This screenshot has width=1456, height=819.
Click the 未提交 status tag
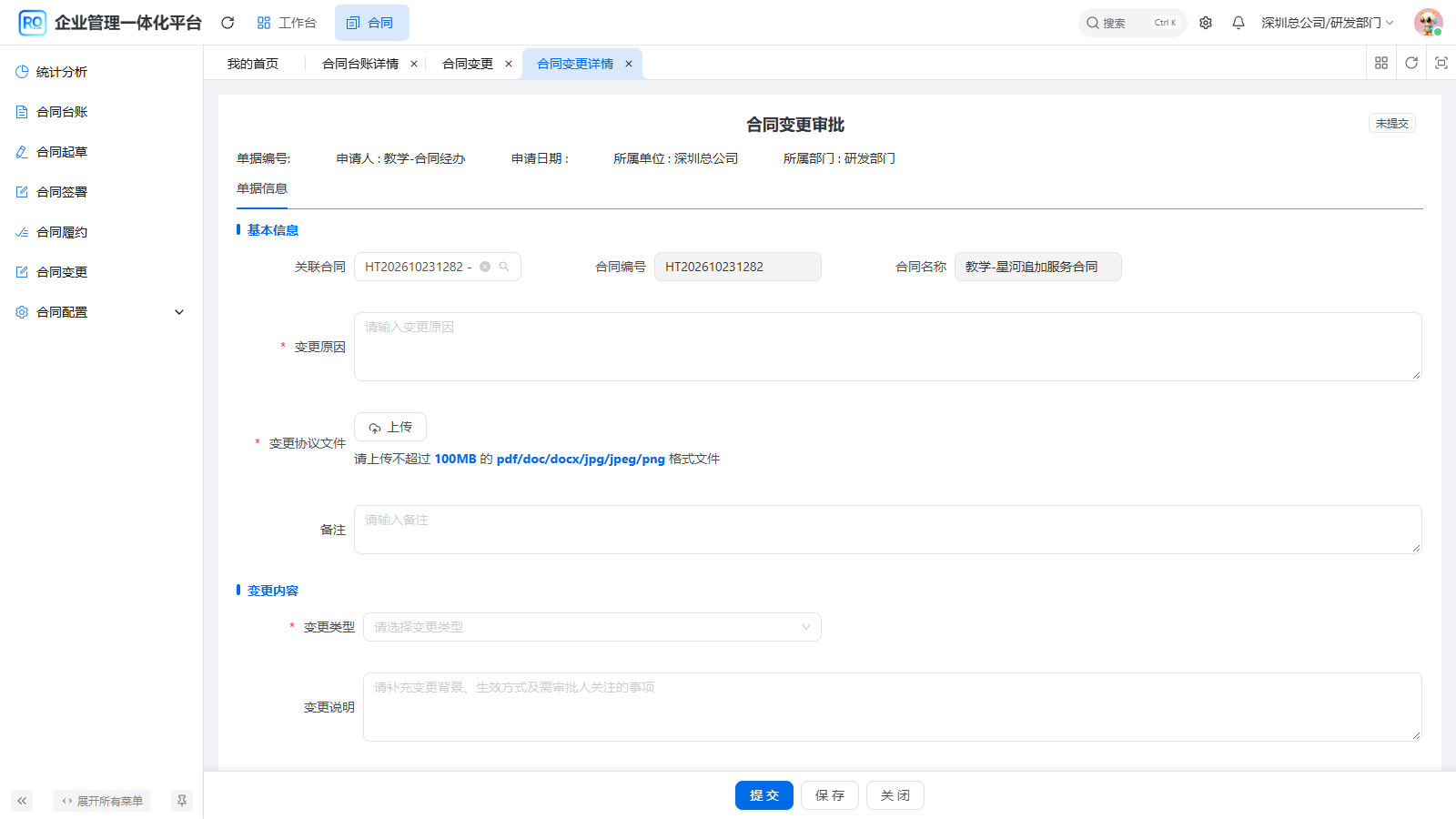point(1392,123)
